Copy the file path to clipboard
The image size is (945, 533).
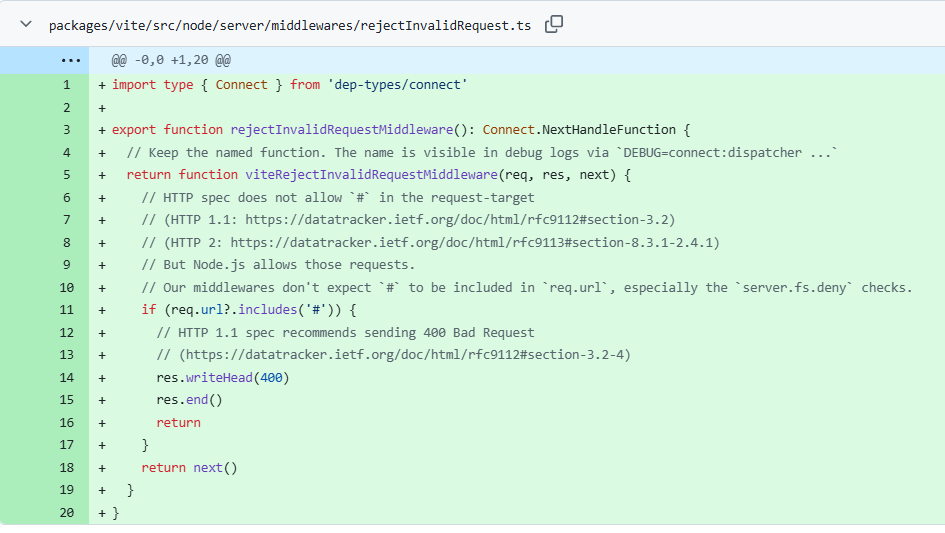(x=553, y=25)
